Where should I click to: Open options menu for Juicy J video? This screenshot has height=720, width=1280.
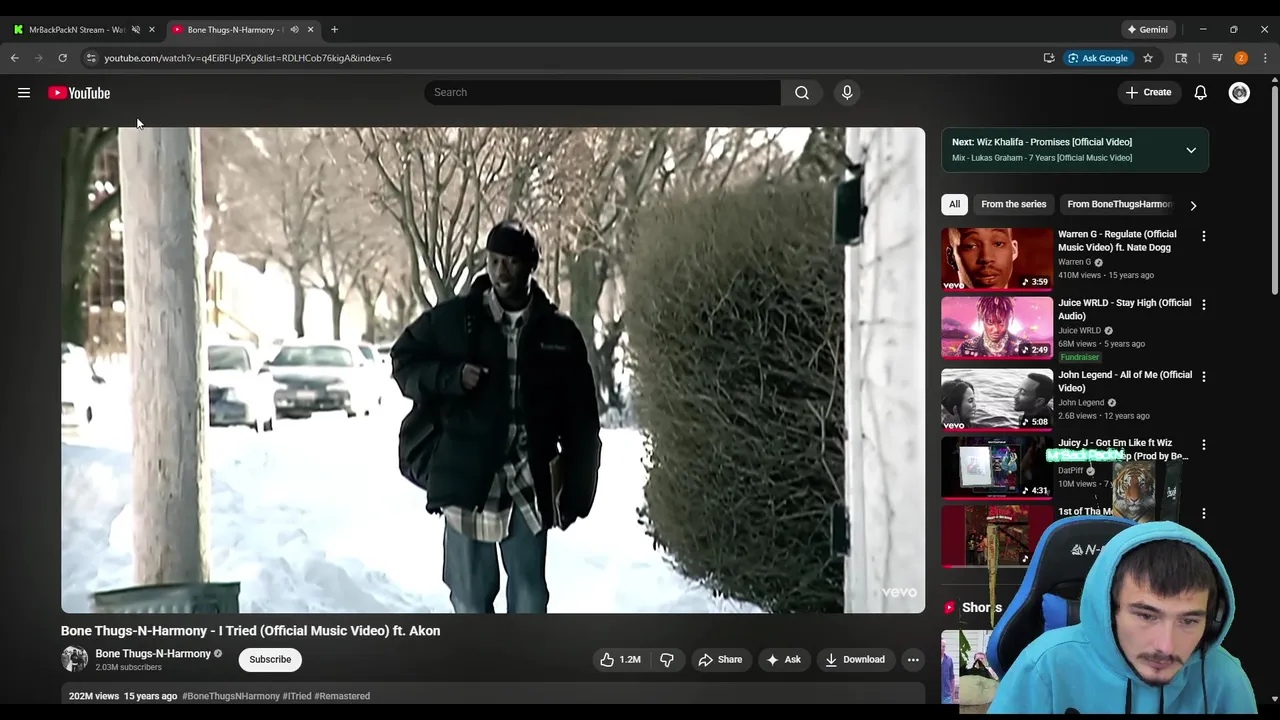click(1204, 444)
